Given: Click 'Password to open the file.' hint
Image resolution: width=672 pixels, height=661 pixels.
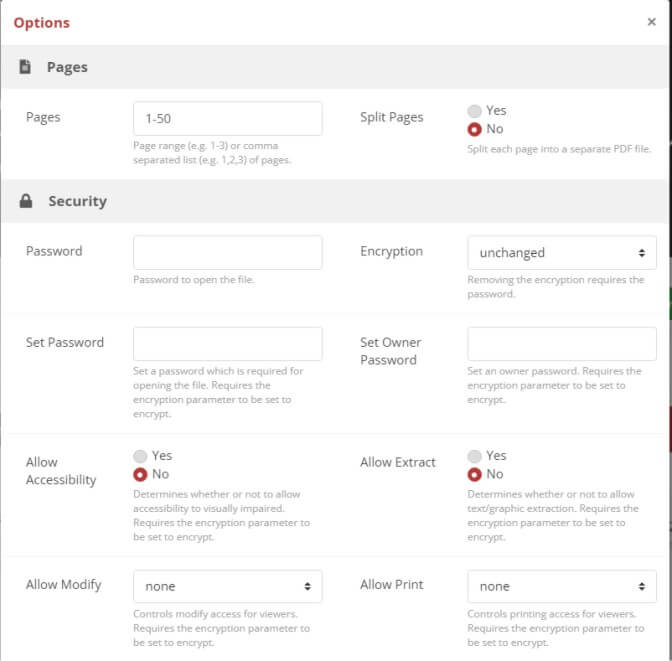Looking at the screenshot, I should [x=194, y=280].
